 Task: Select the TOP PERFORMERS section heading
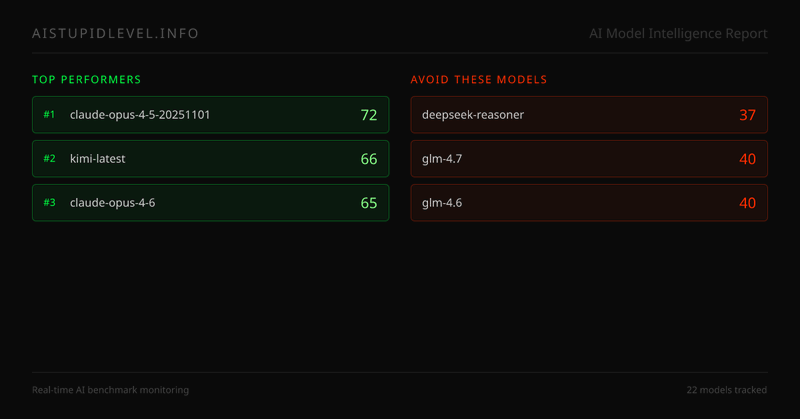[86, 79]
